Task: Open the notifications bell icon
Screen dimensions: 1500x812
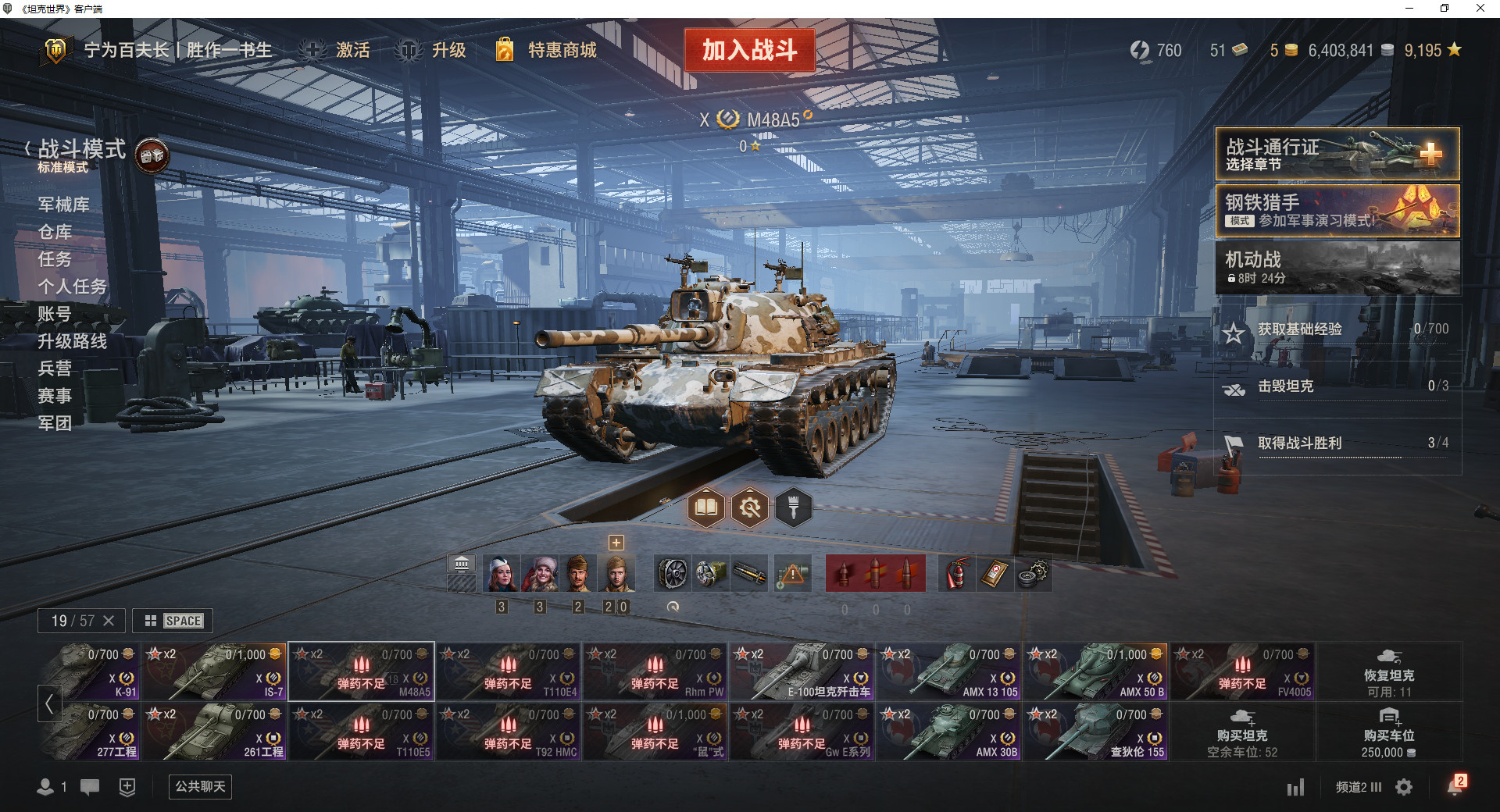Action: pyautogui.click(x=1455, y=785)
